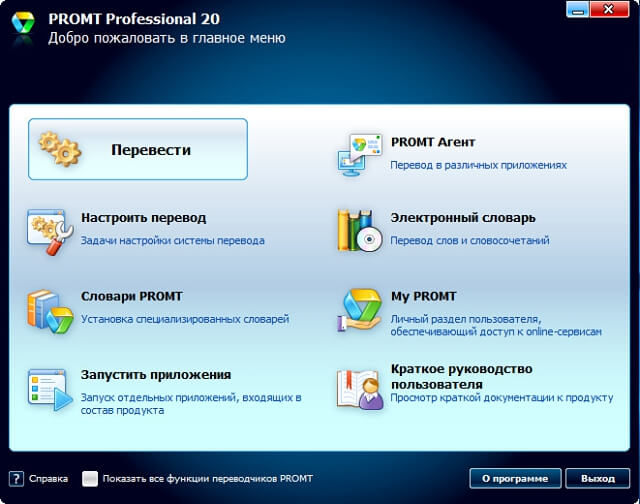Click the label Показать все функции переводчиков PROMT
The width and height of the screenshot is (640, 504).
208,479
